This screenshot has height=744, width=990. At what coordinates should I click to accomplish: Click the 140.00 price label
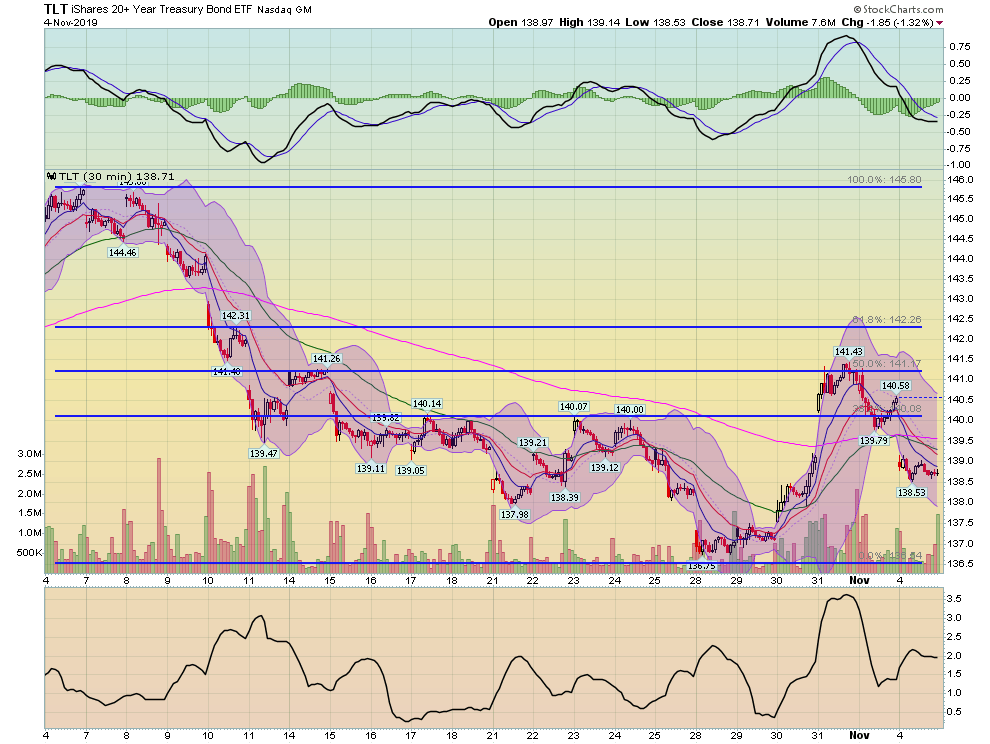click(629, 410)
